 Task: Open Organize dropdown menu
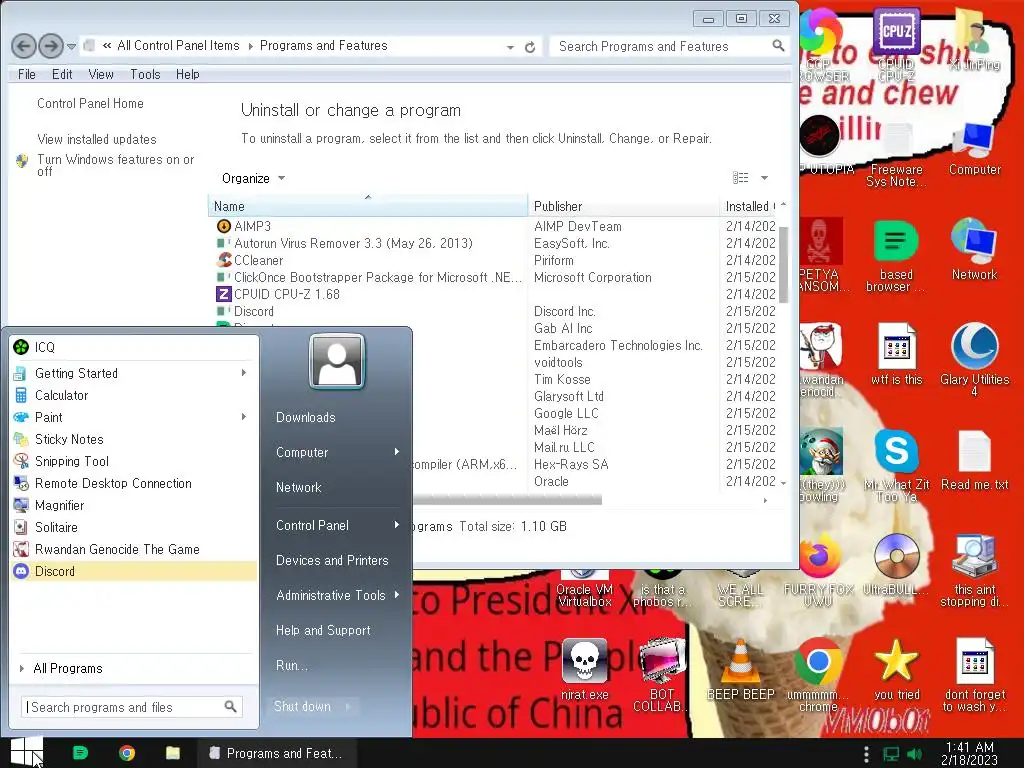click(x=253, y=178)
